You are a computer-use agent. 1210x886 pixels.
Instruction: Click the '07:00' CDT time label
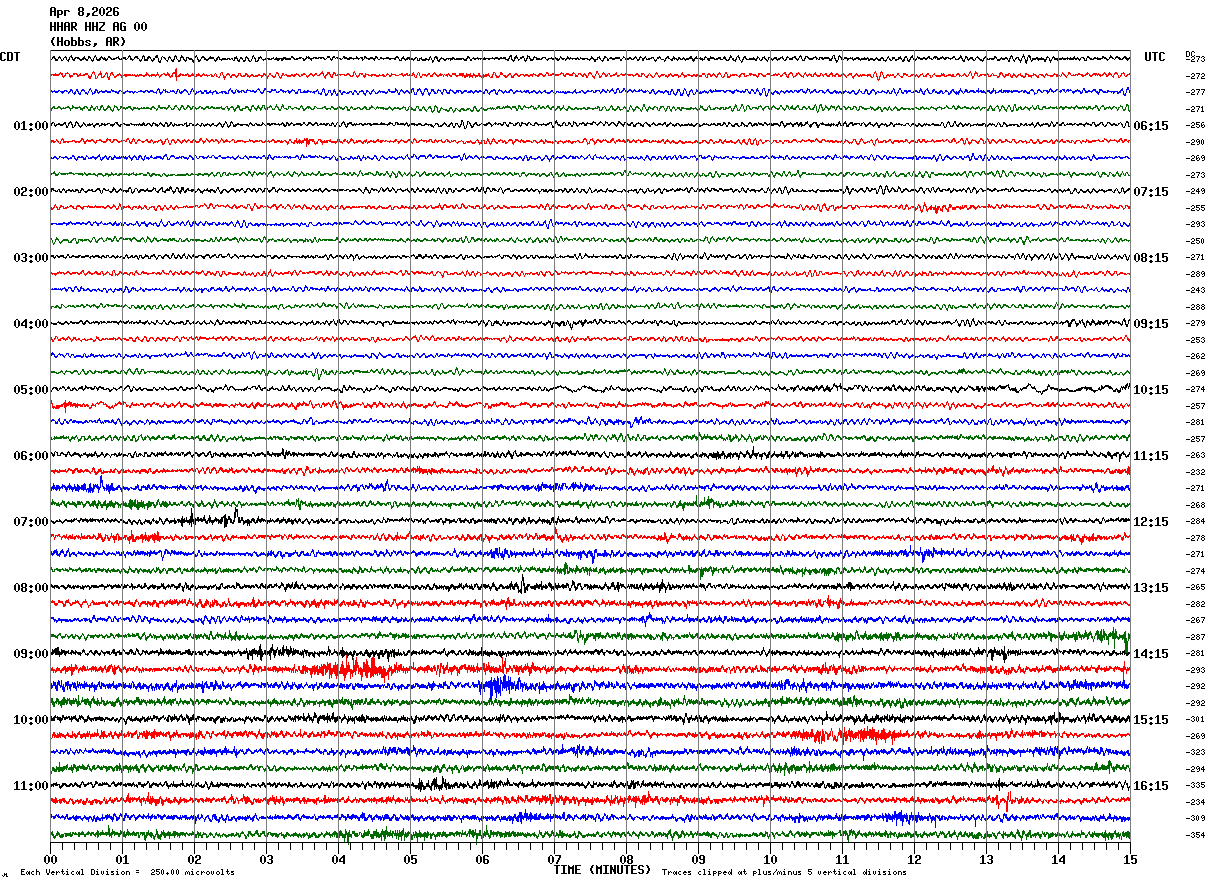click(31, 522)
